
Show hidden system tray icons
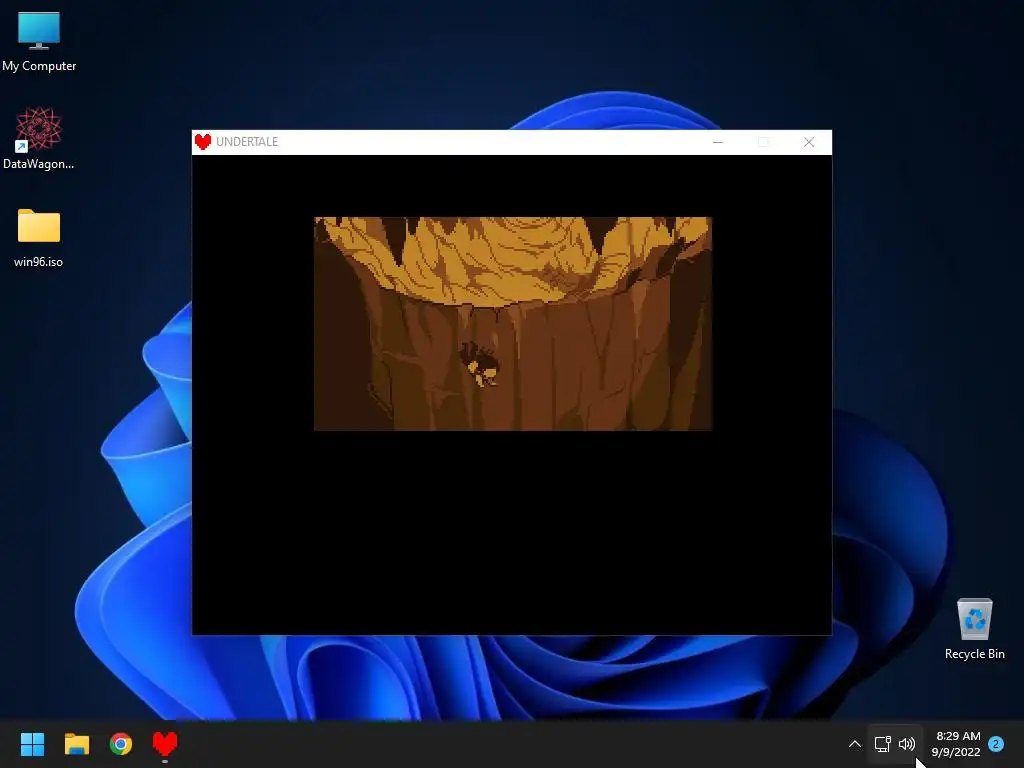click(x=854, y=744)
